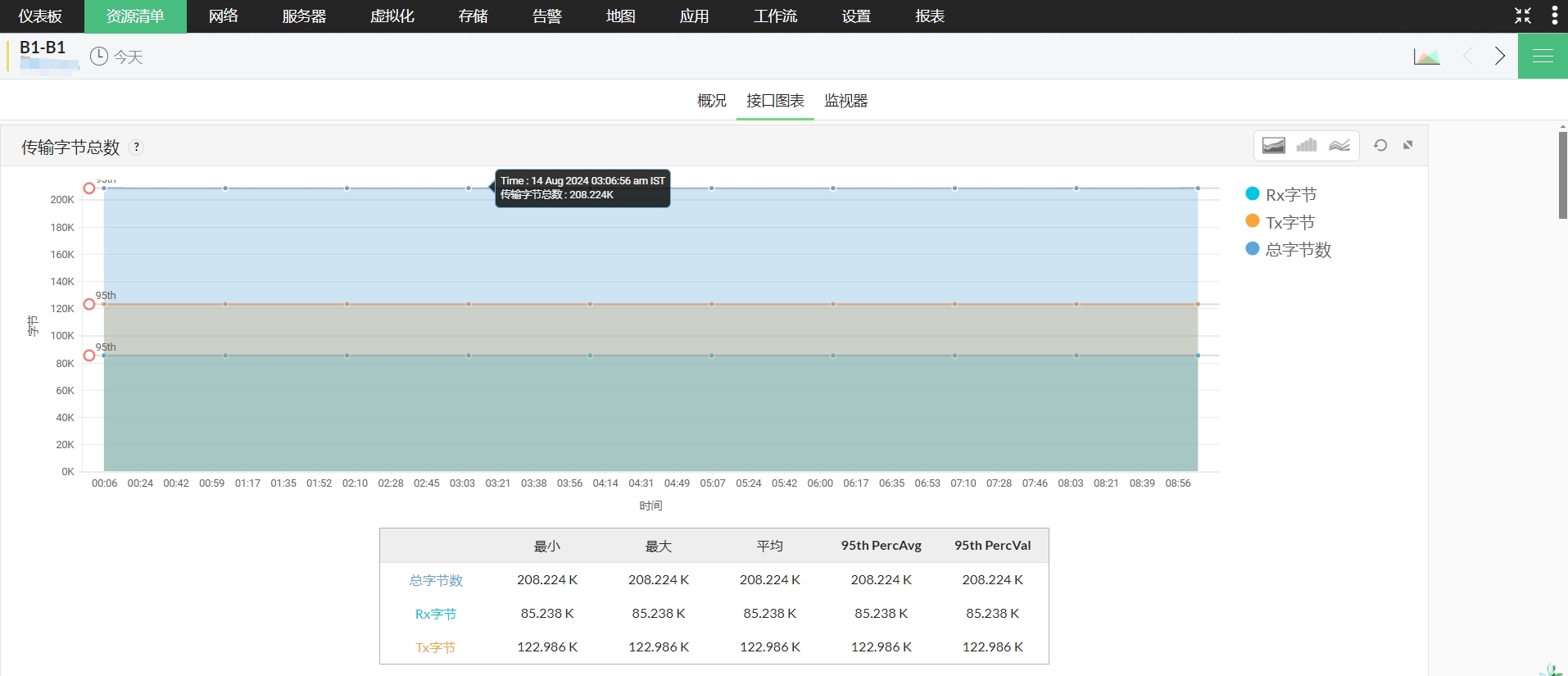Exit fullscreen using the collapse arrows icon
1568x676 pixels.
click(x=1523, y=16)
